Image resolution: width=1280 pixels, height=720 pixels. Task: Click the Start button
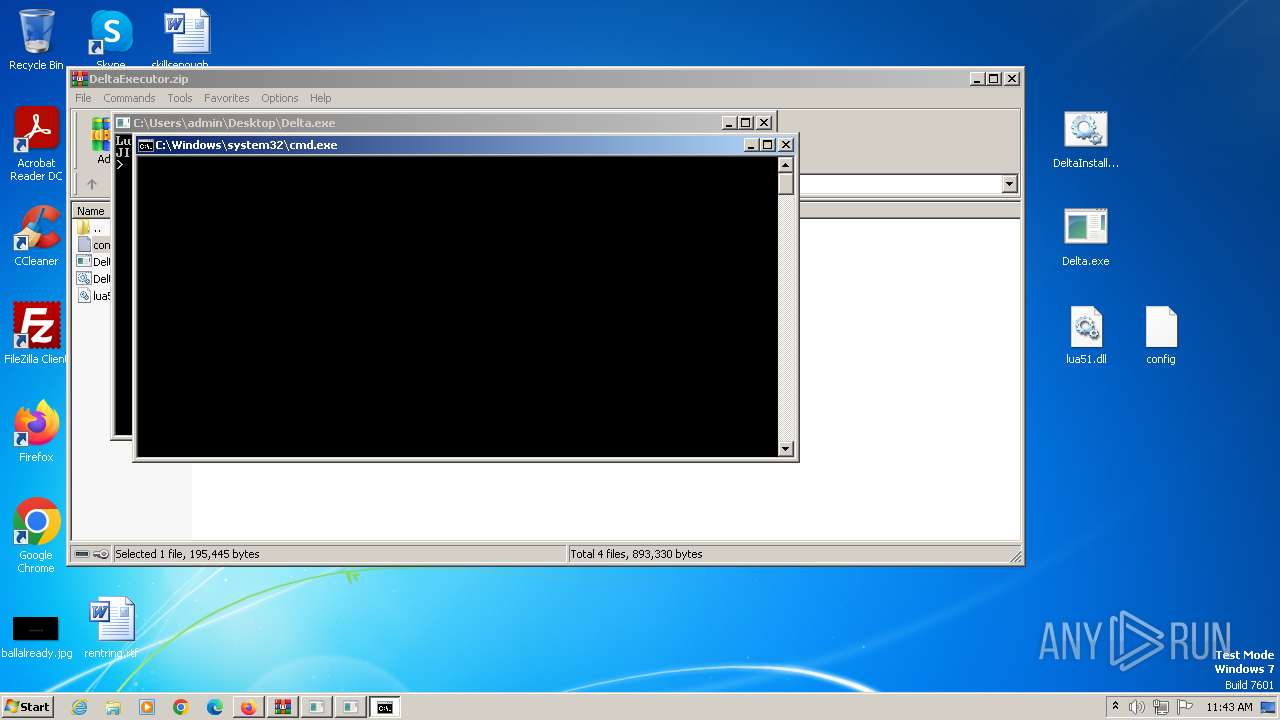(x=28, y=707)
